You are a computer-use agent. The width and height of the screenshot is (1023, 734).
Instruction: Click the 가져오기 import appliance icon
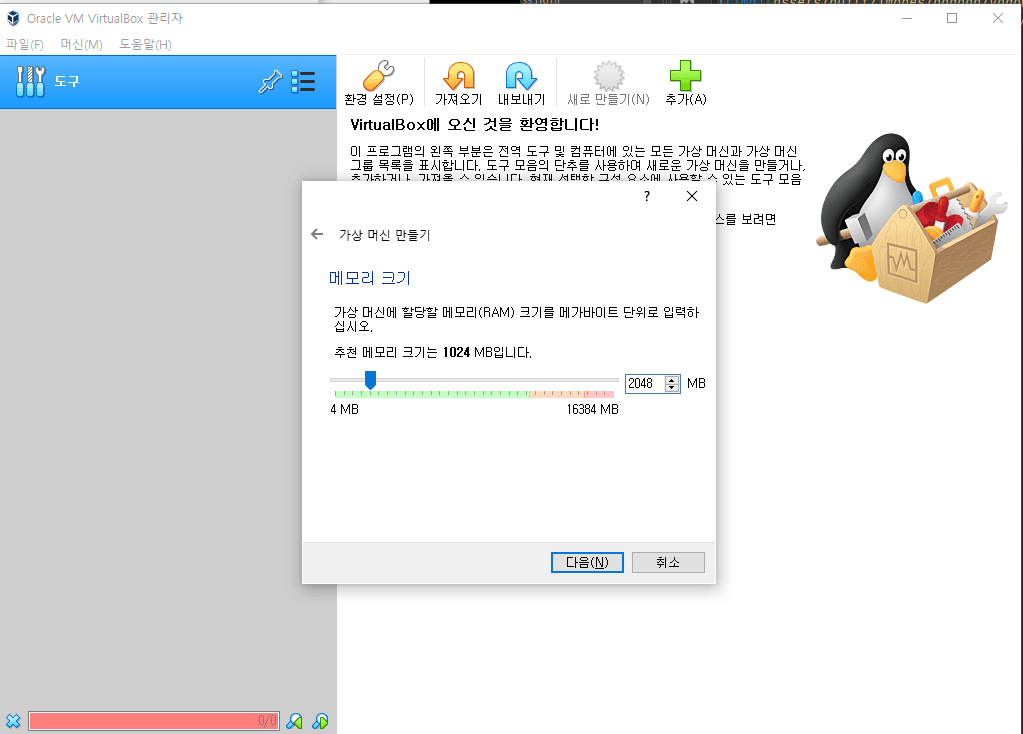459,76
